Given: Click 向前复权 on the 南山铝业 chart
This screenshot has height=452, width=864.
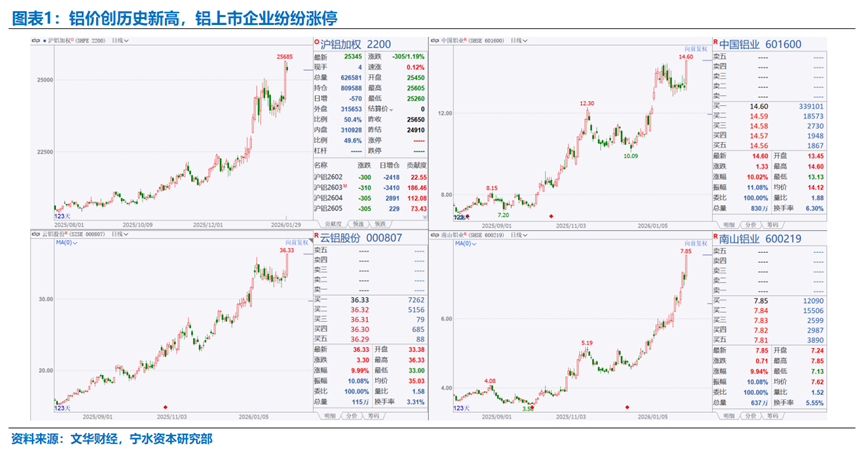Looking at the screenshot, I should [x=695, y=244].
